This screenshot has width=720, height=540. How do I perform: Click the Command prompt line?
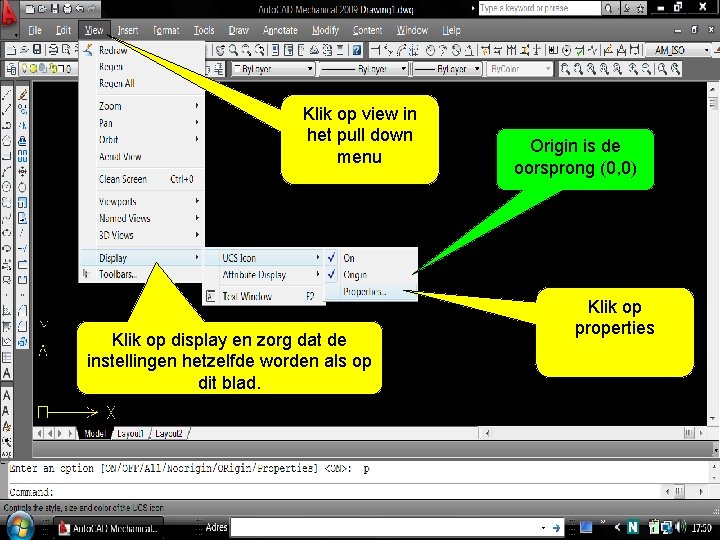click(335, 492)
